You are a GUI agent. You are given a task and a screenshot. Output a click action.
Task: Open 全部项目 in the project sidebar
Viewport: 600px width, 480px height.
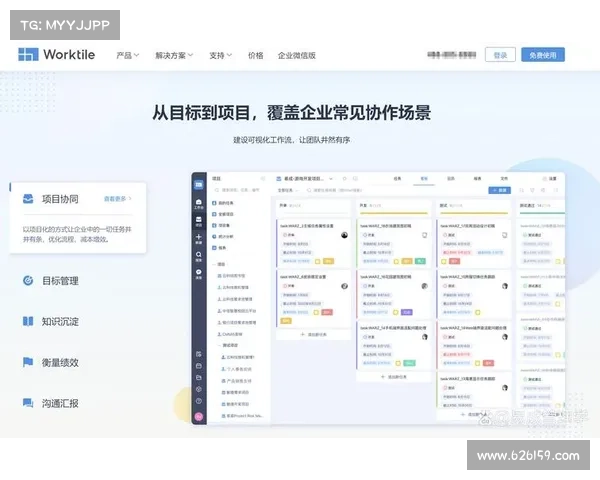223,214
